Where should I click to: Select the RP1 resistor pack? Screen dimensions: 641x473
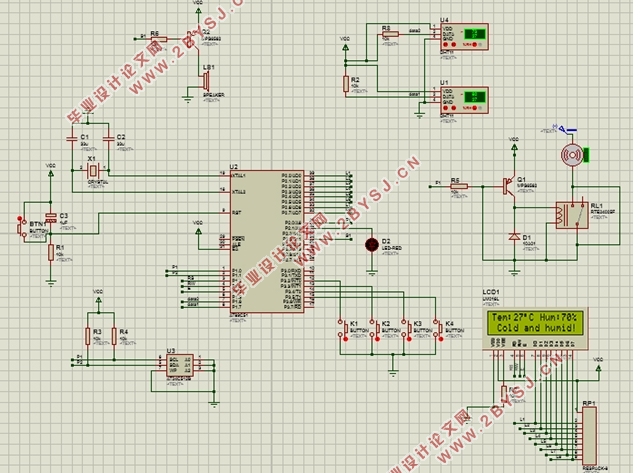(x=589, y=435)
